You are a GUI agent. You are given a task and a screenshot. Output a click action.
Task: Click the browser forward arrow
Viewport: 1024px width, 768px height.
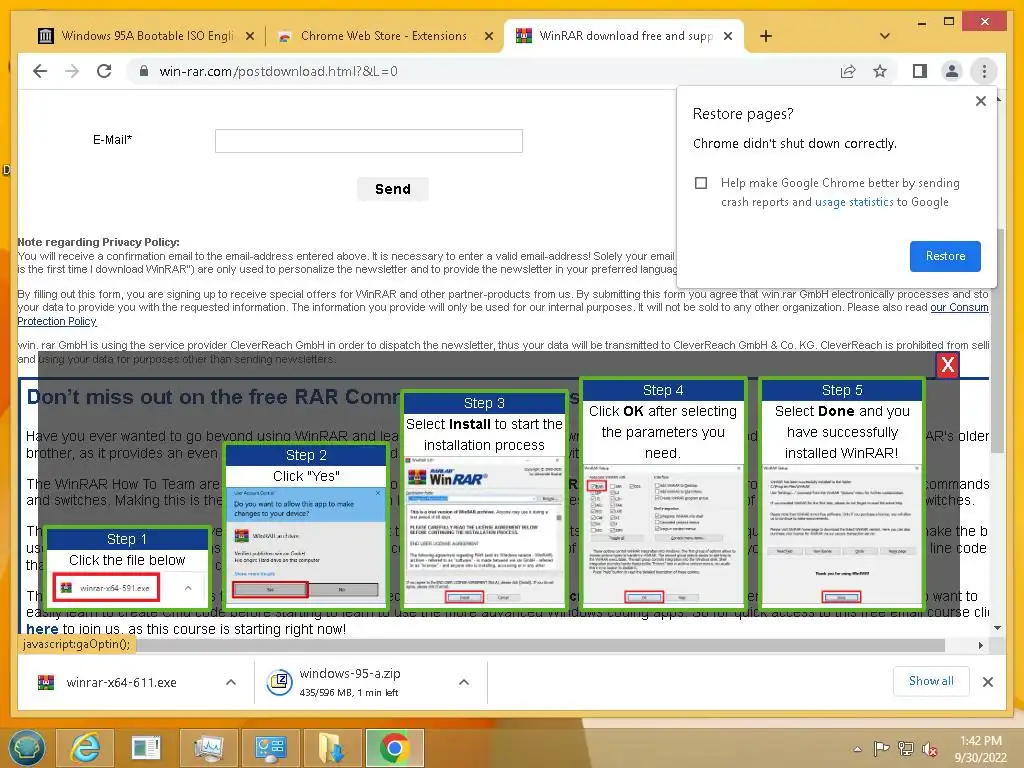coord(72,71)
